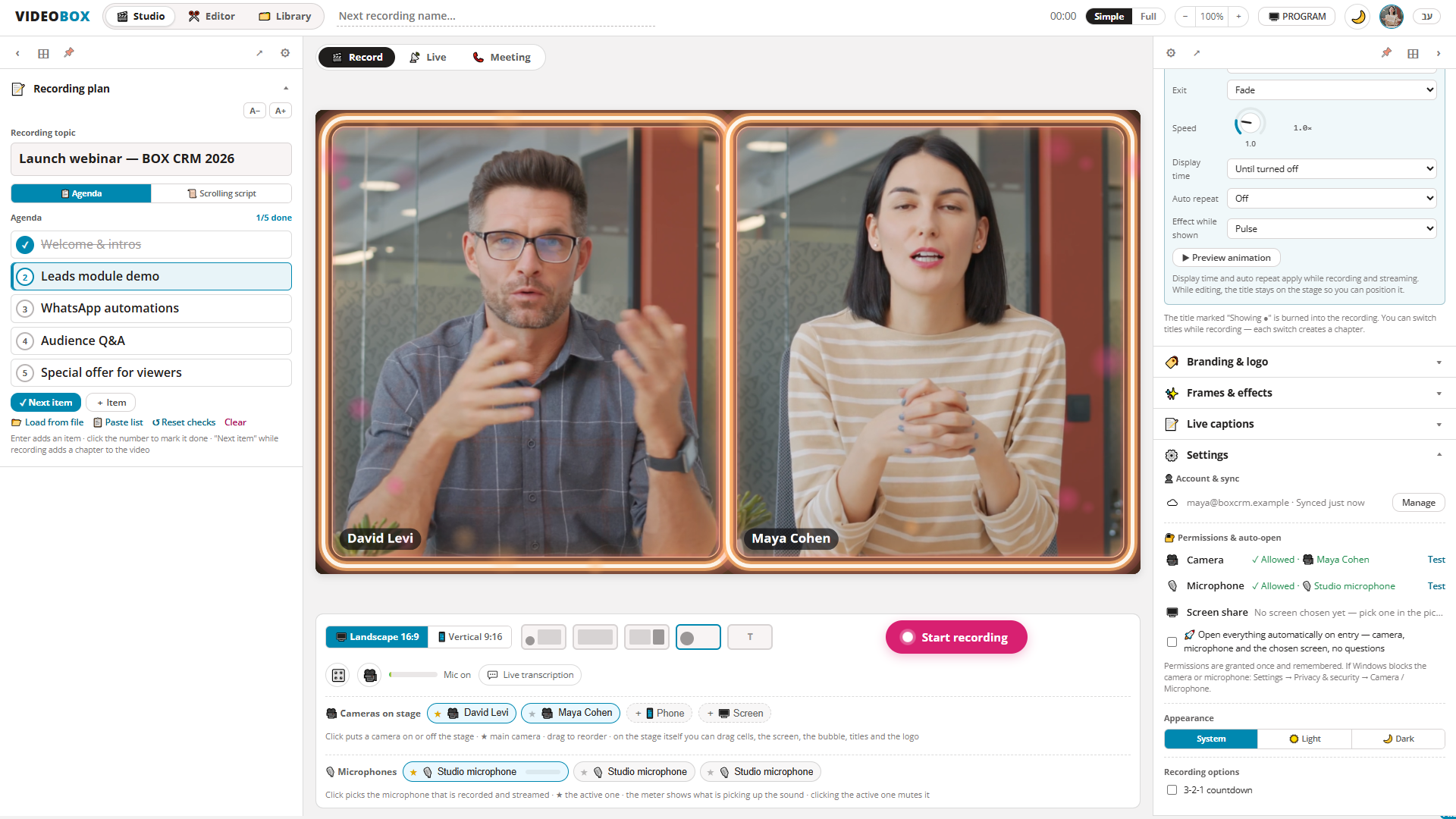Click right panel layout grid icon

point(1413,53)
